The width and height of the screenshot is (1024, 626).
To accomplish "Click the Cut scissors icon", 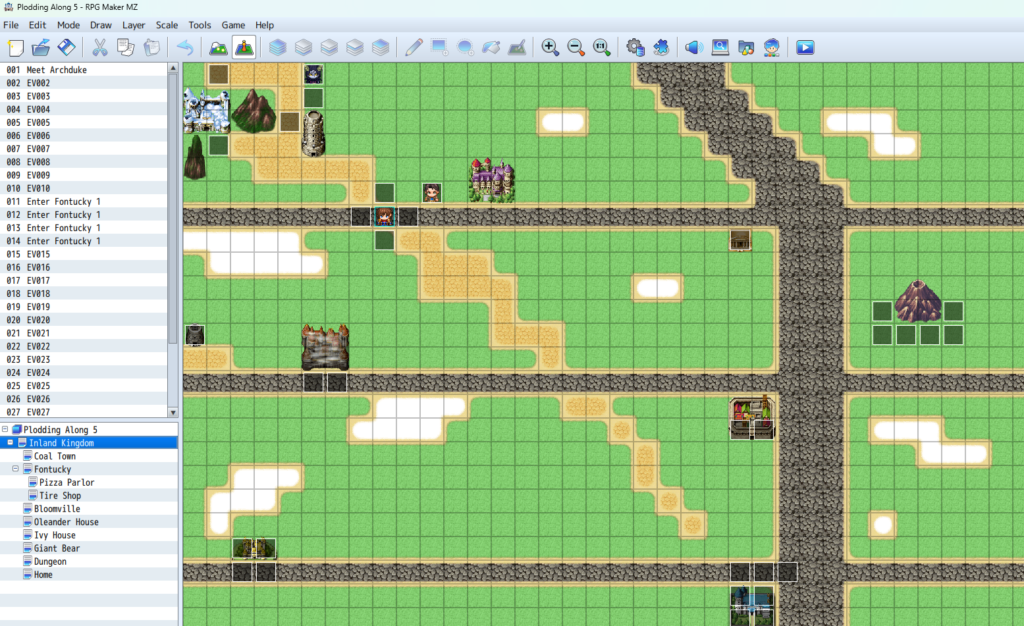I will coord(99,48).
